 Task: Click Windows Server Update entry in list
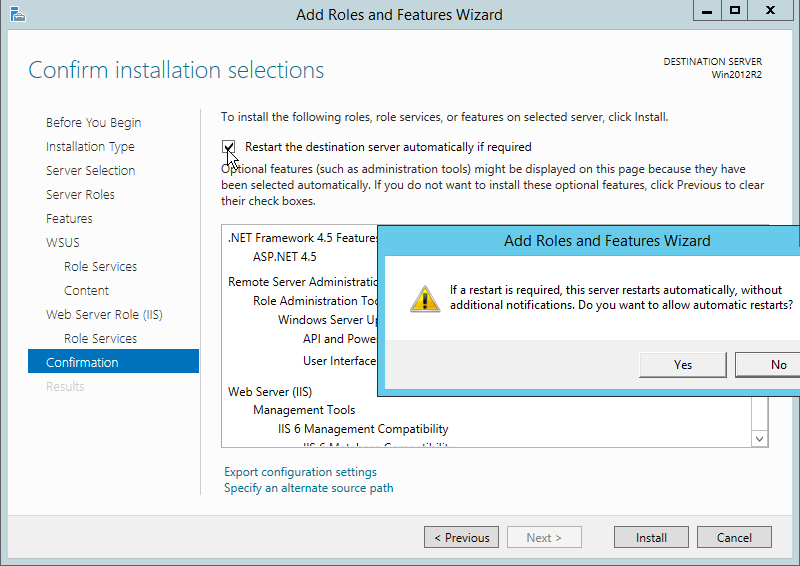click(x=328, y=319)
